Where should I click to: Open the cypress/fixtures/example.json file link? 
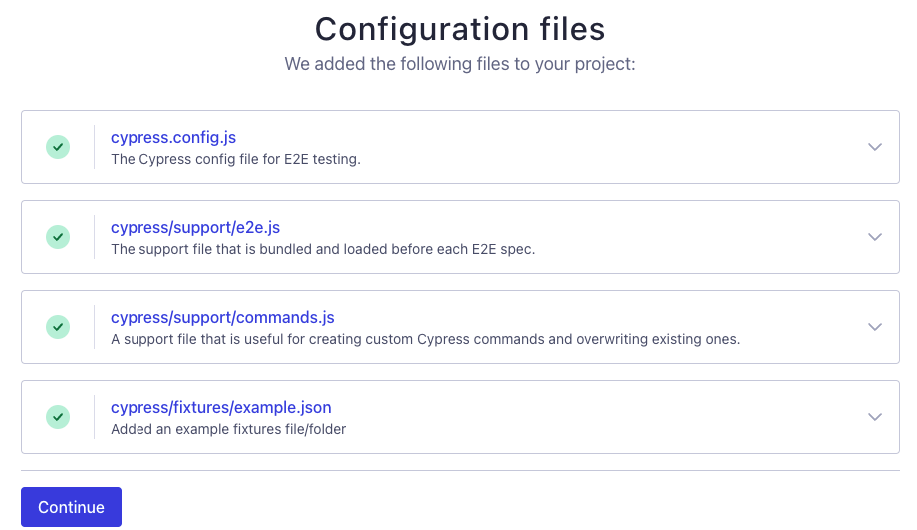pyautogui.click(x=221, y=408)
